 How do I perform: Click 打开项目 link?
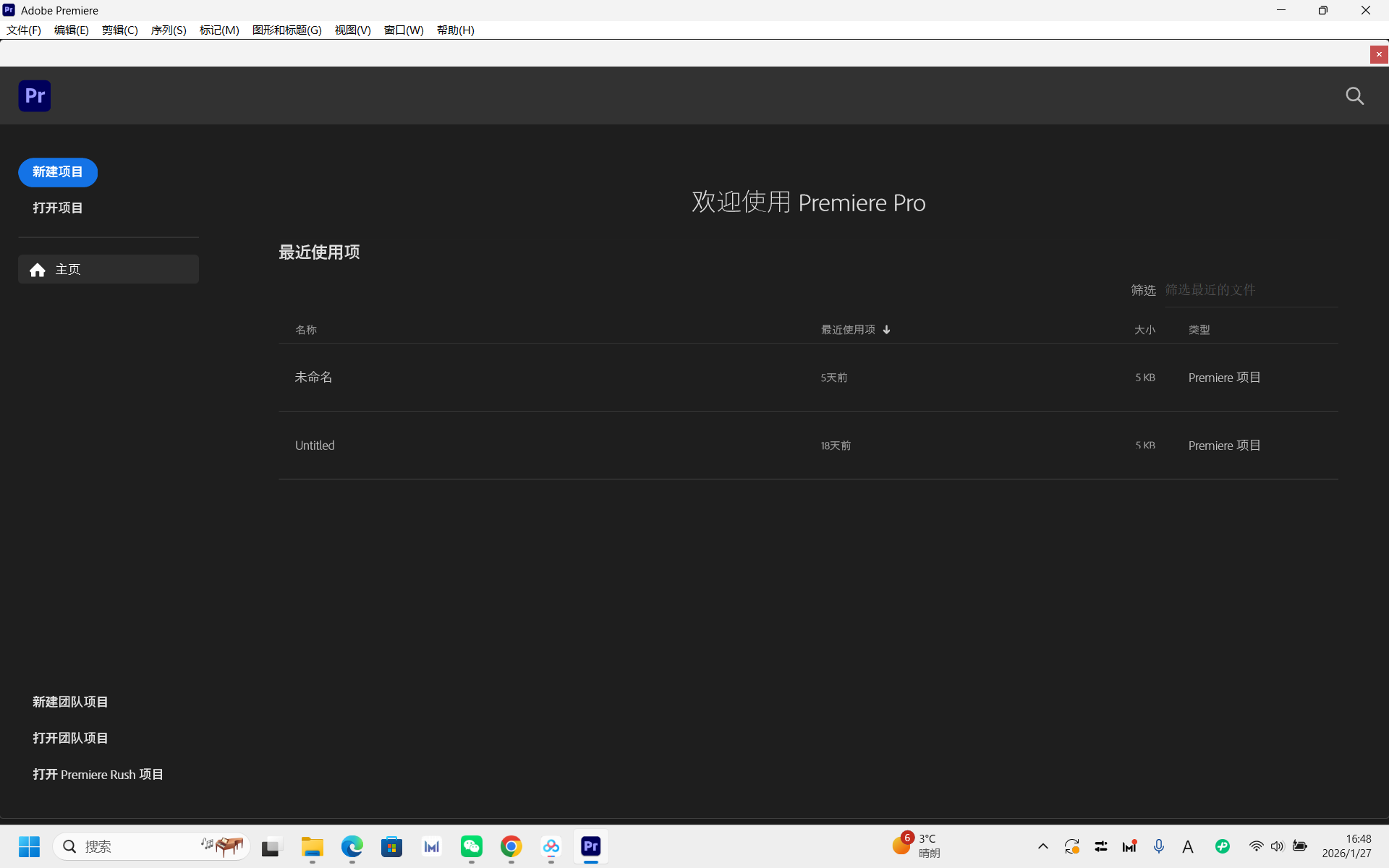(58, 208)
